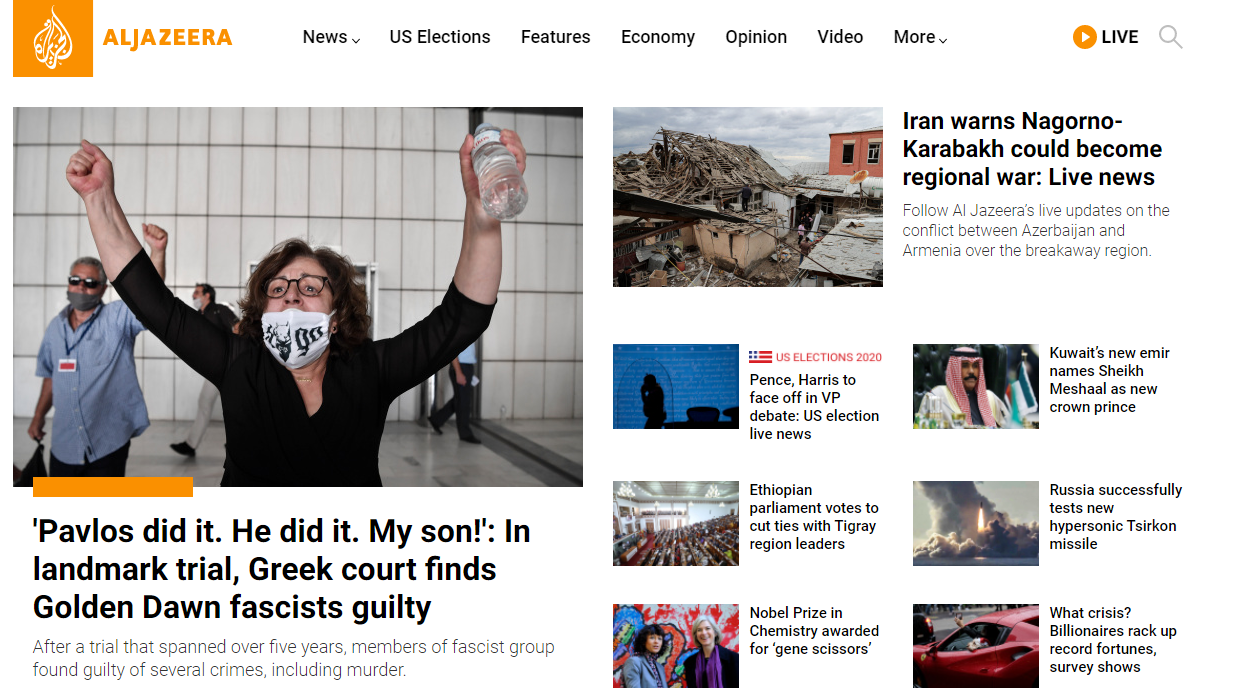Viewport: 1240px width, 698px height.
Task: Click the Nagorno-Karabakh destroyed houses thumbnail
Action: (748, 197)
